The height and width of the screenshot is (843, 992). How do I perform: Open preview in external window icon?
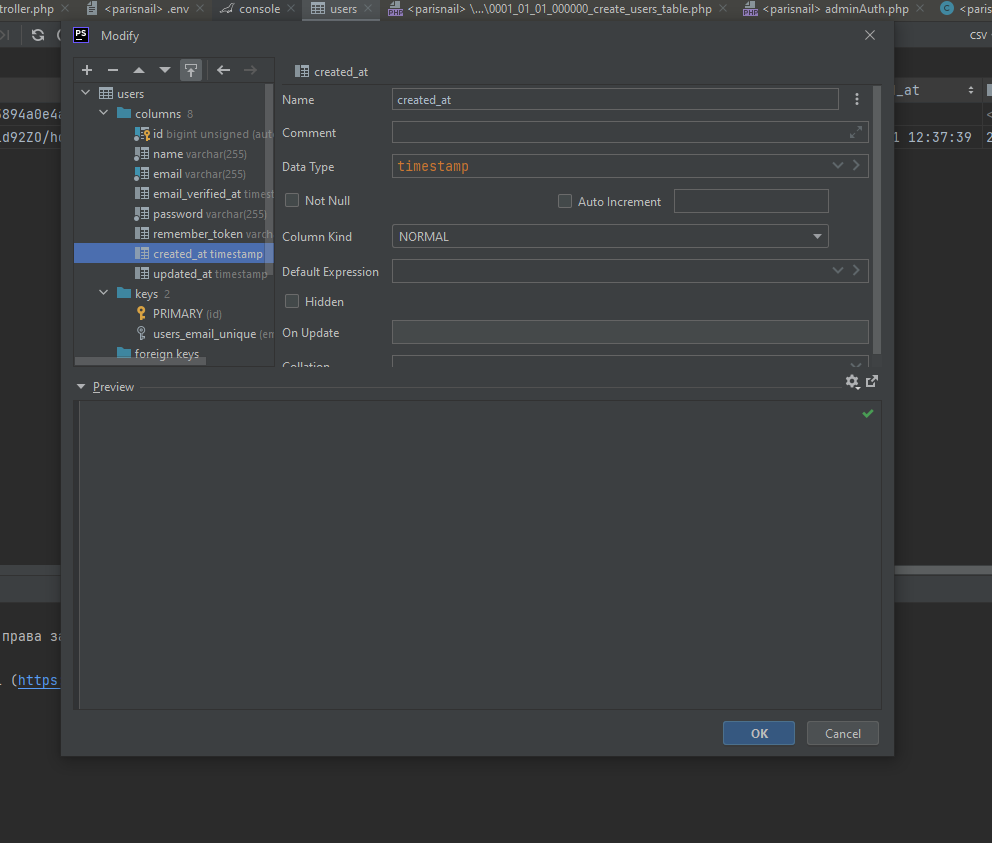tap(872, 381)
